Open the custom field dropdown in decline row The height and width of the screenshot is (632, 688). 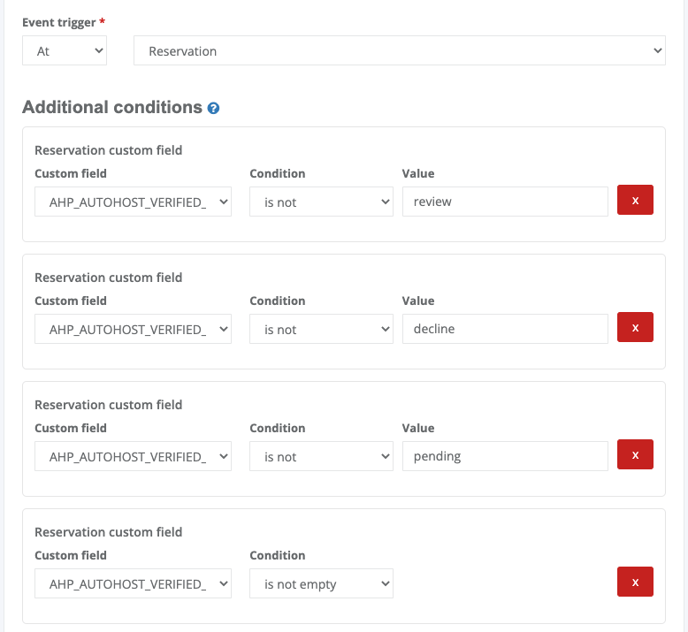133,329
